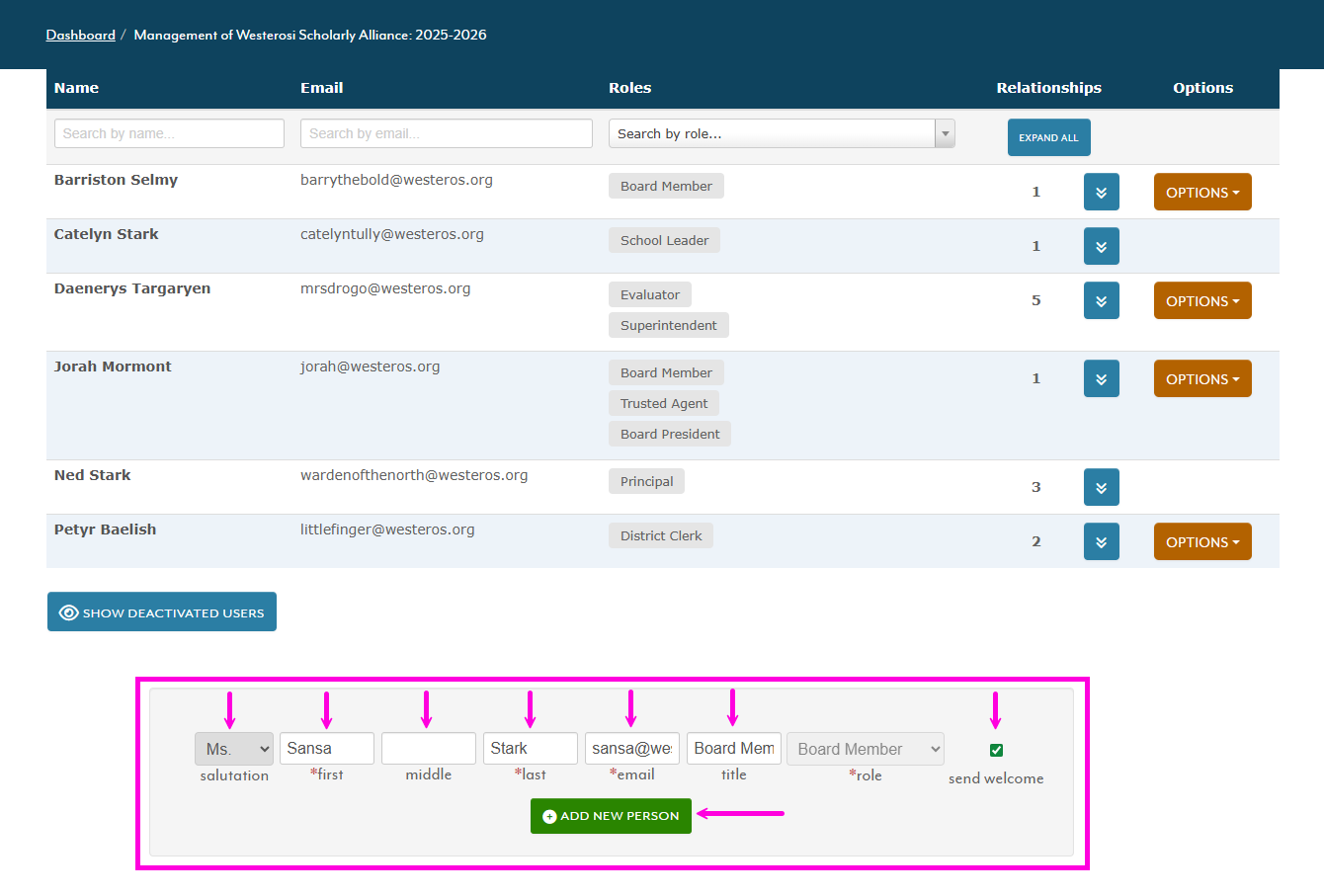Select the name Jorah Mormont

(x=113, y=367)
